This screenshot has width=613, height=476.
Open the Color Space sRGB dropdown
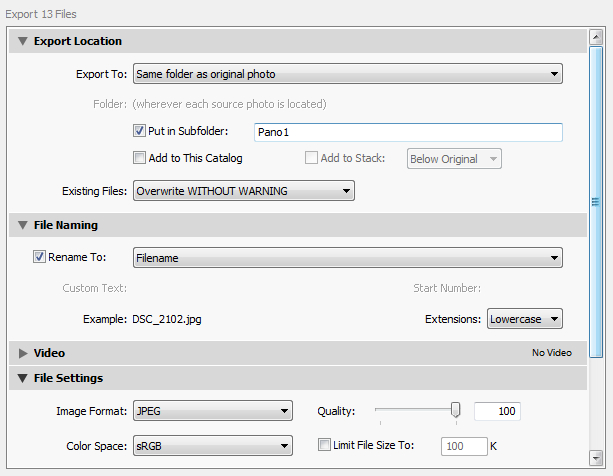point(212,445)
